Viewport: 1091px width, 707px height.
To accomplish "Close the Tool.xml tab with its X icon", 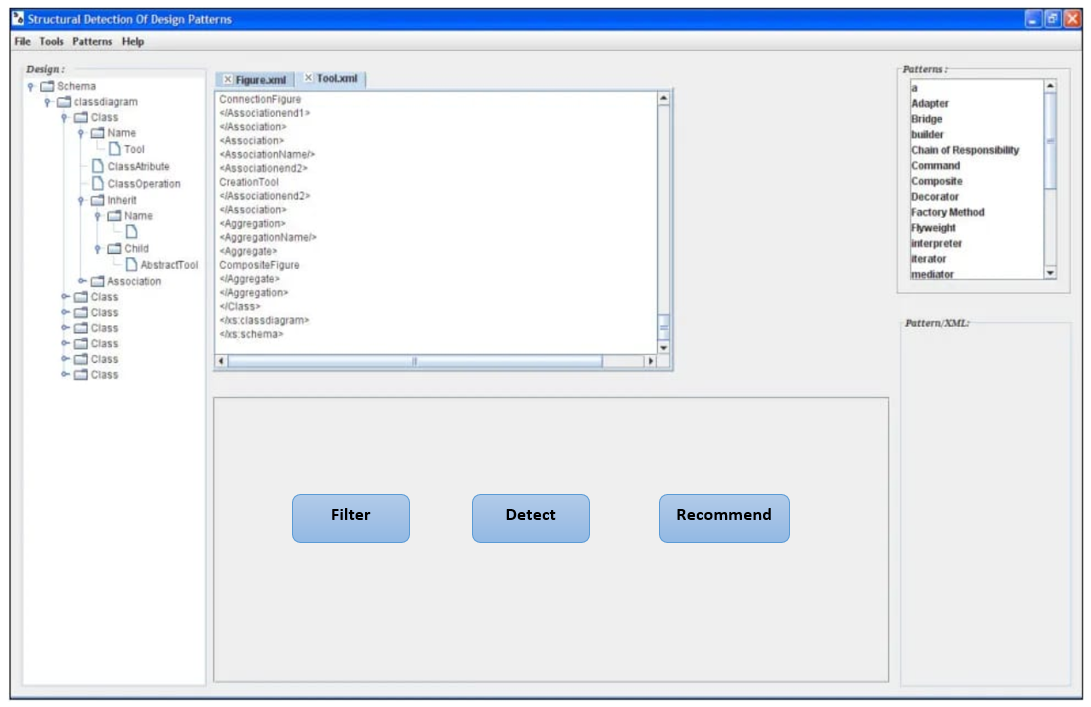I will coord(308,77).
